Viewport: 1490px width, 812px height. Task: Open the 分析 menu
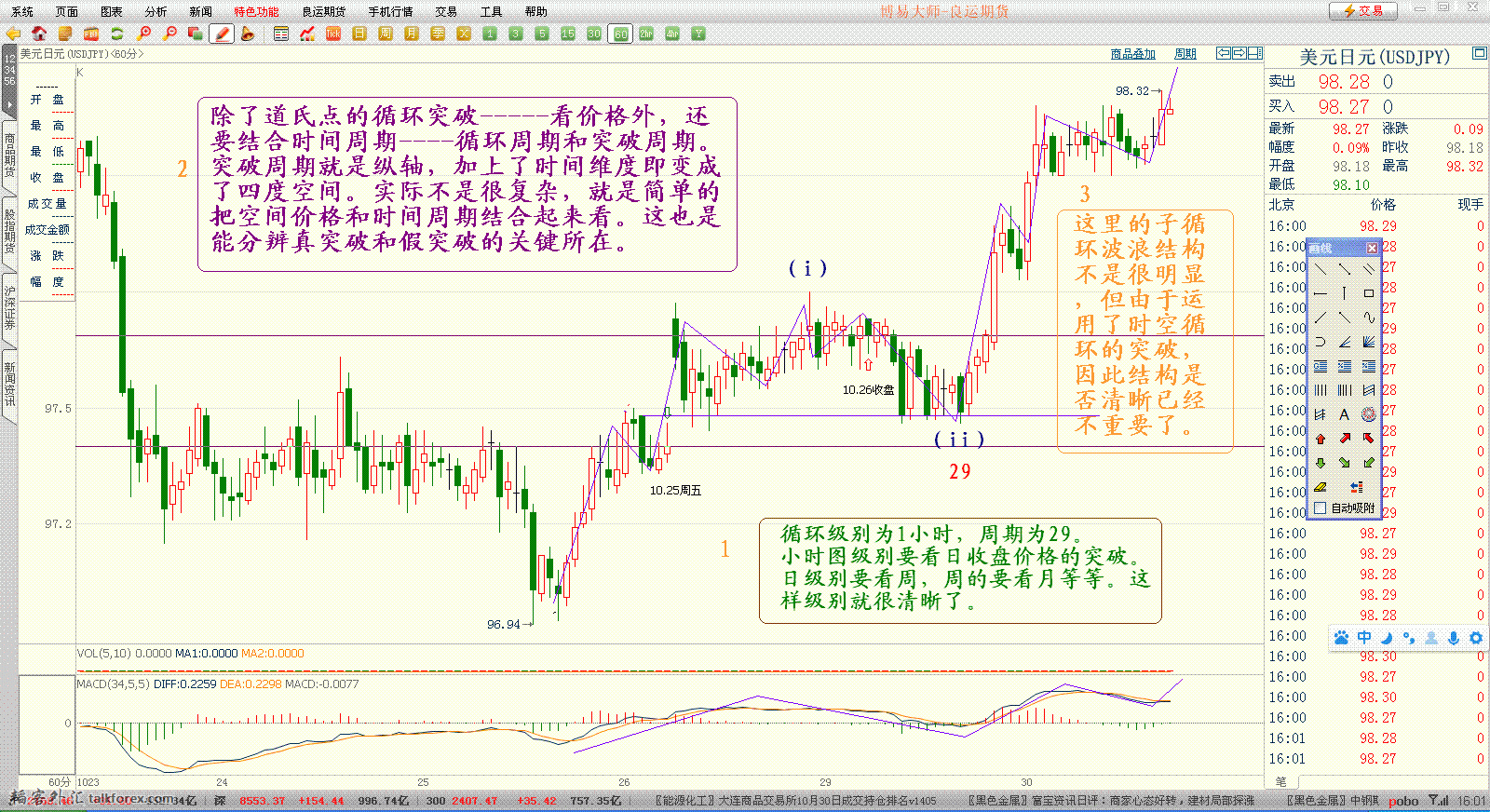coord(156,11)
